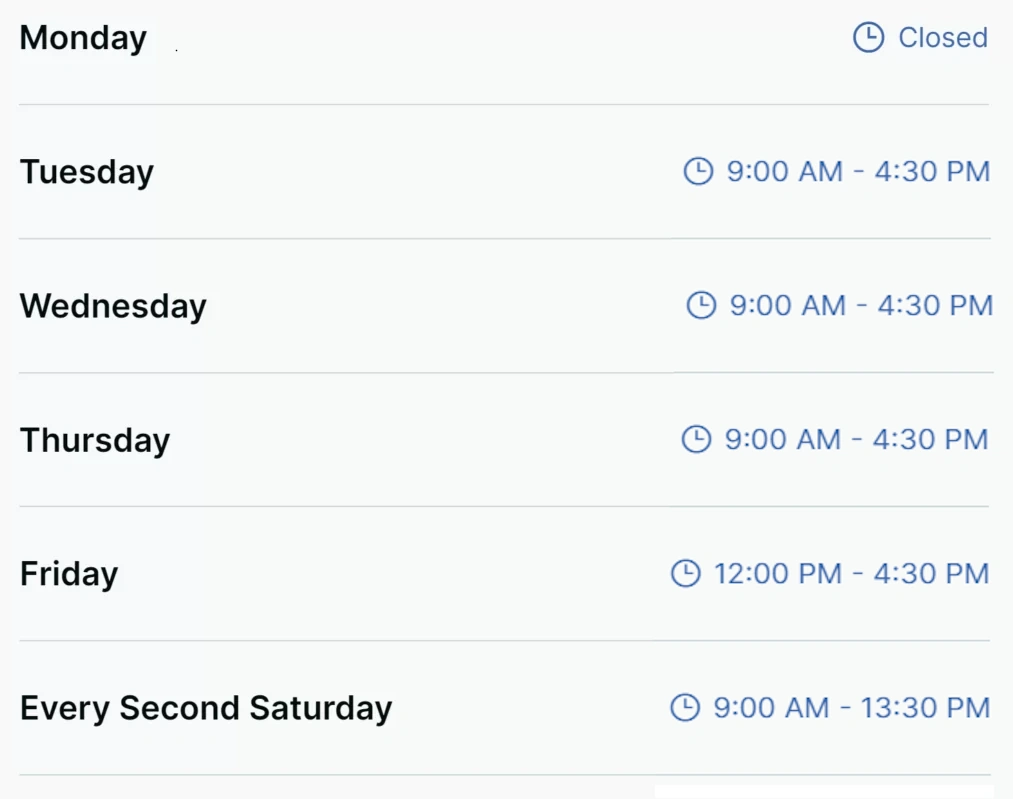Select the Thursday day name
The image size is (1013, 799).
click(x=95, y=439)
